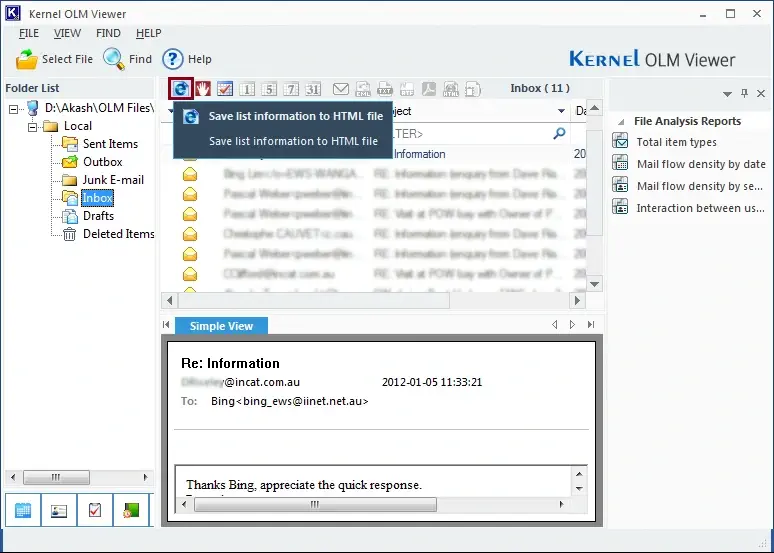Open Mail flow density by sender report

point(699,186)
